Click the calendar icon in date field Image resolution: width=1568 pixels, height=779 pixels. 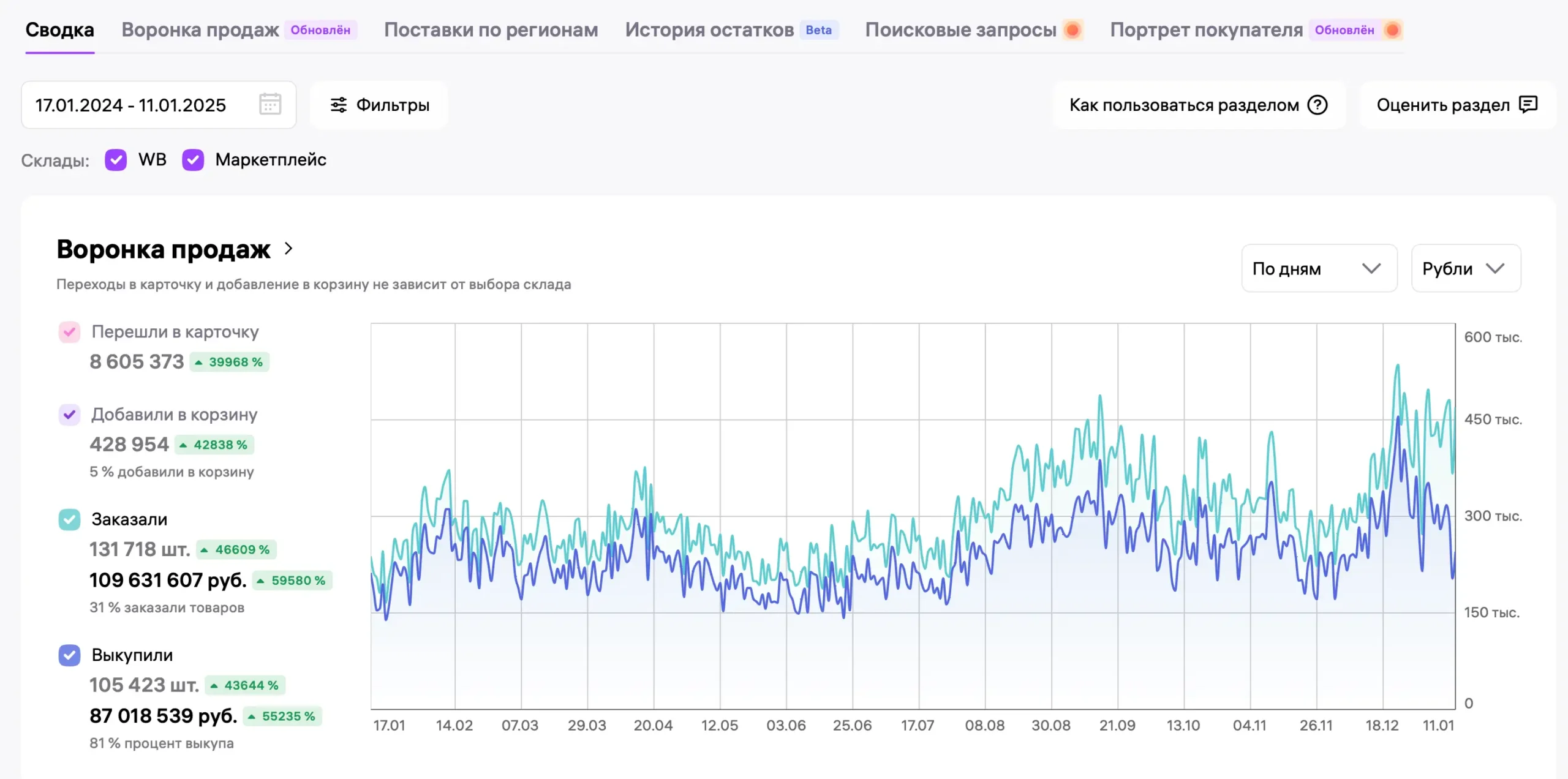click(x=269, y=104)
